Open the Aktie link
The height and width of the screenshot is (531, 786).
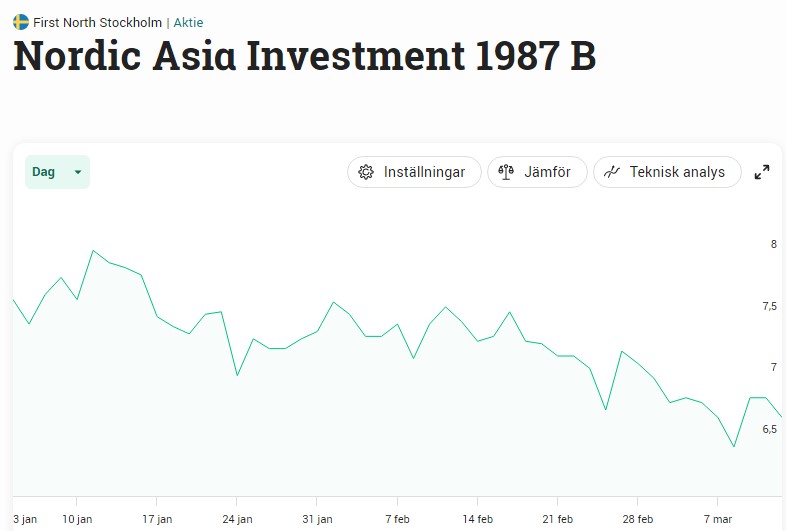[188, 22]
